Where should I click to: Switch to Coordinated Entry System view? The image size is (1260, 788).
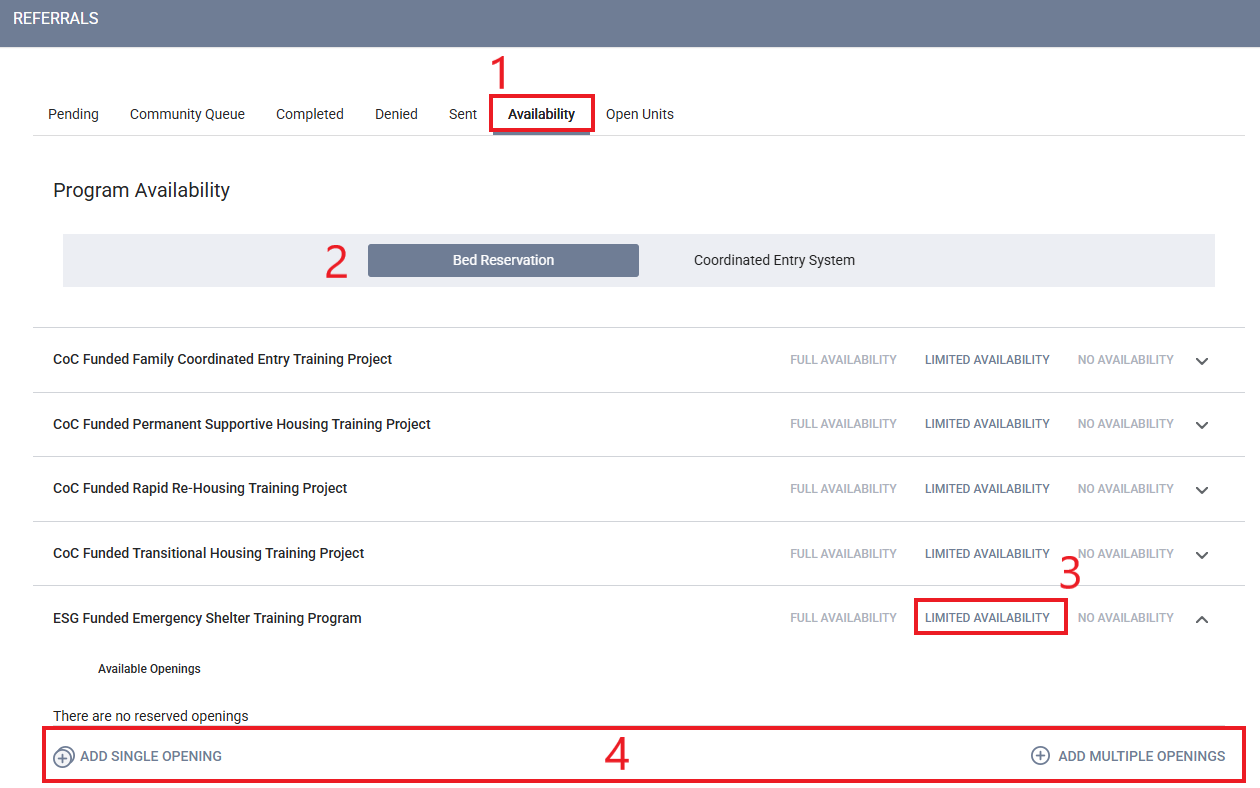(774, 260)
